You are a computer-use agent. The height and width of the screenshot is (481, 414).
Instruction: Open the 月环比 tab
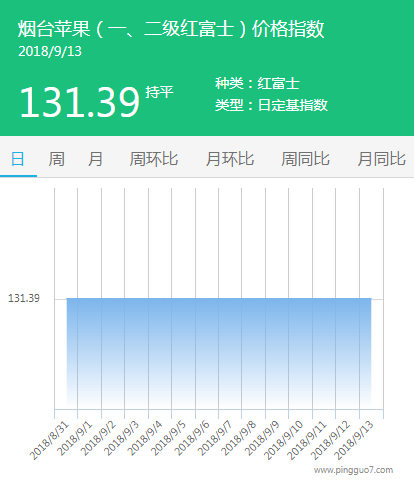pos(230,159)
